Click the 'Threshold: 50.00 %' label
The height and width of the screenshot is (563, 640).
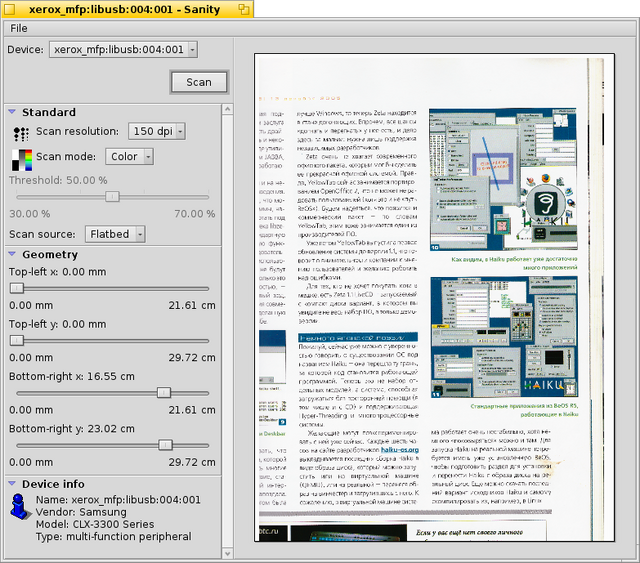coord(58,180)
